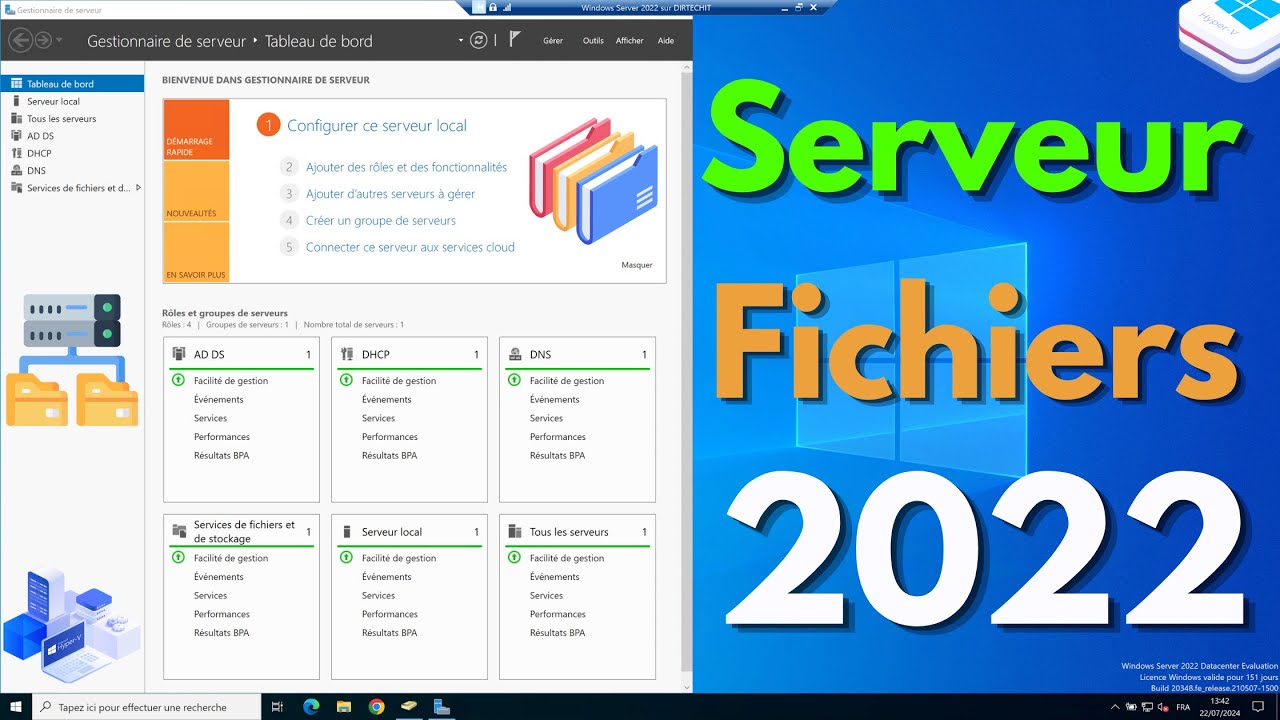Click DNS green manageability status icon

point(514,381)
